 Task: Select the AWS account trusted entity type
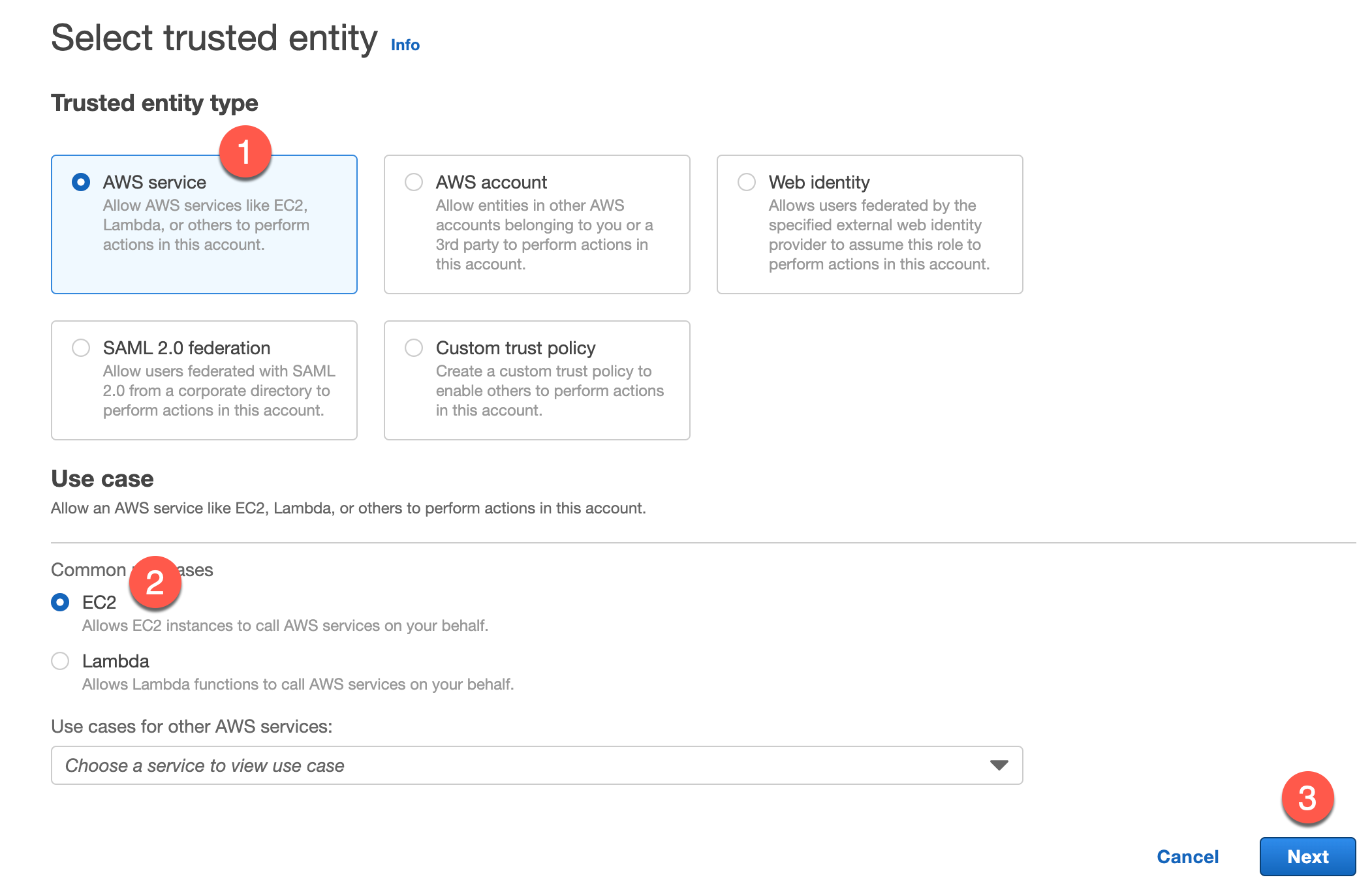coord(414,183)
